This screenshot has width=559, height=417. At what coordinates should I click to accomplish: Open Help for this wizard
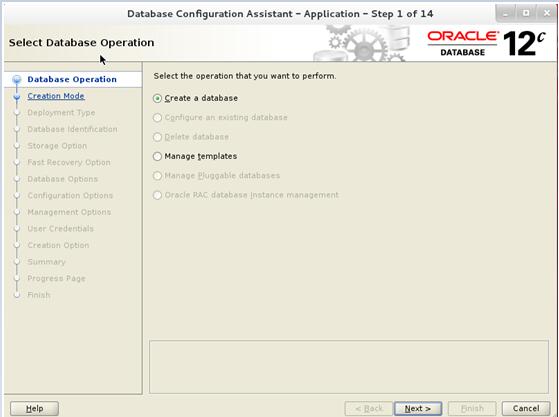click(35, 408)
